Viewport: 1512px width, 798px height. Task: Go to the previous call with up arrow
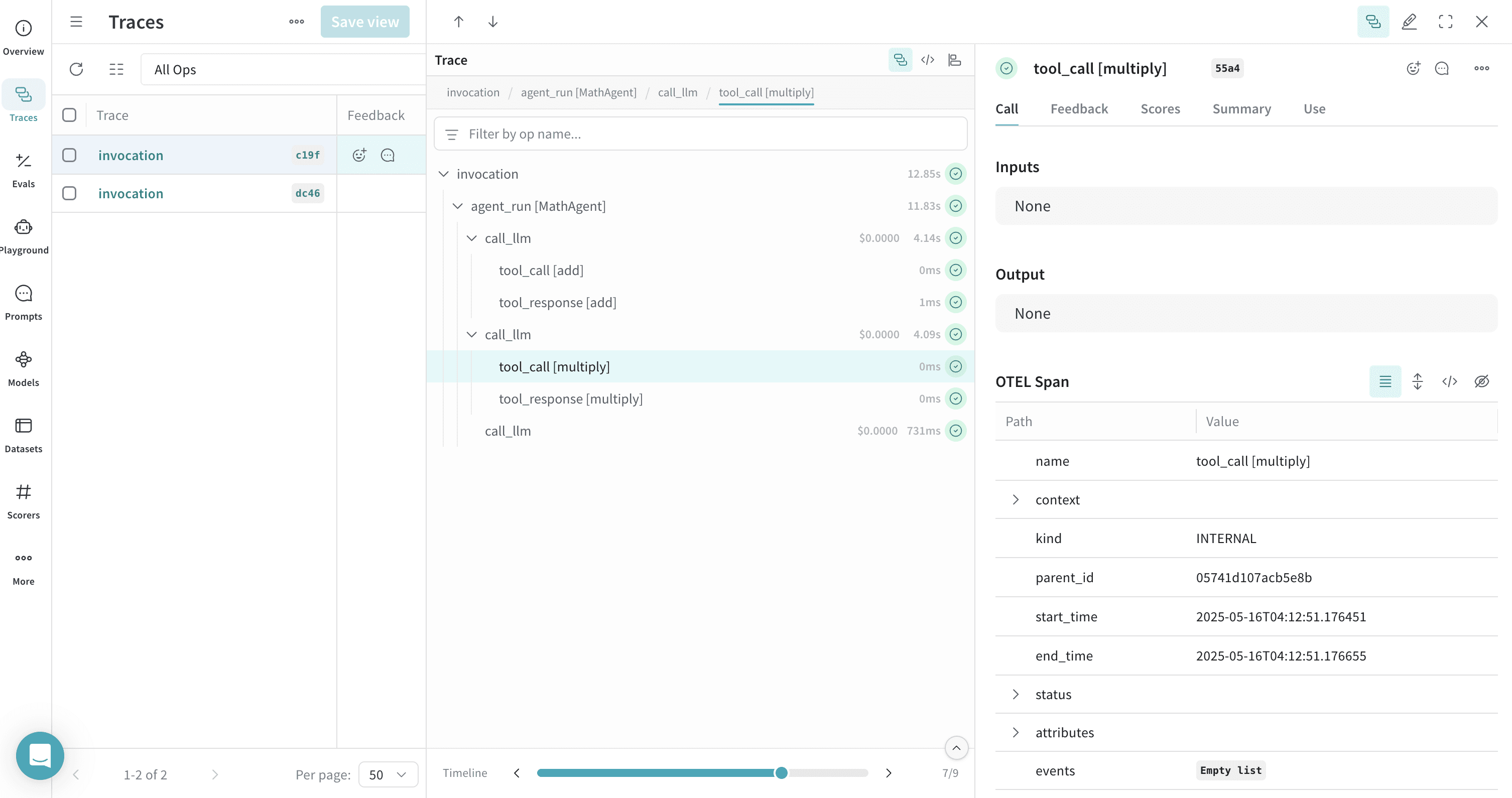tap(458, 22)
